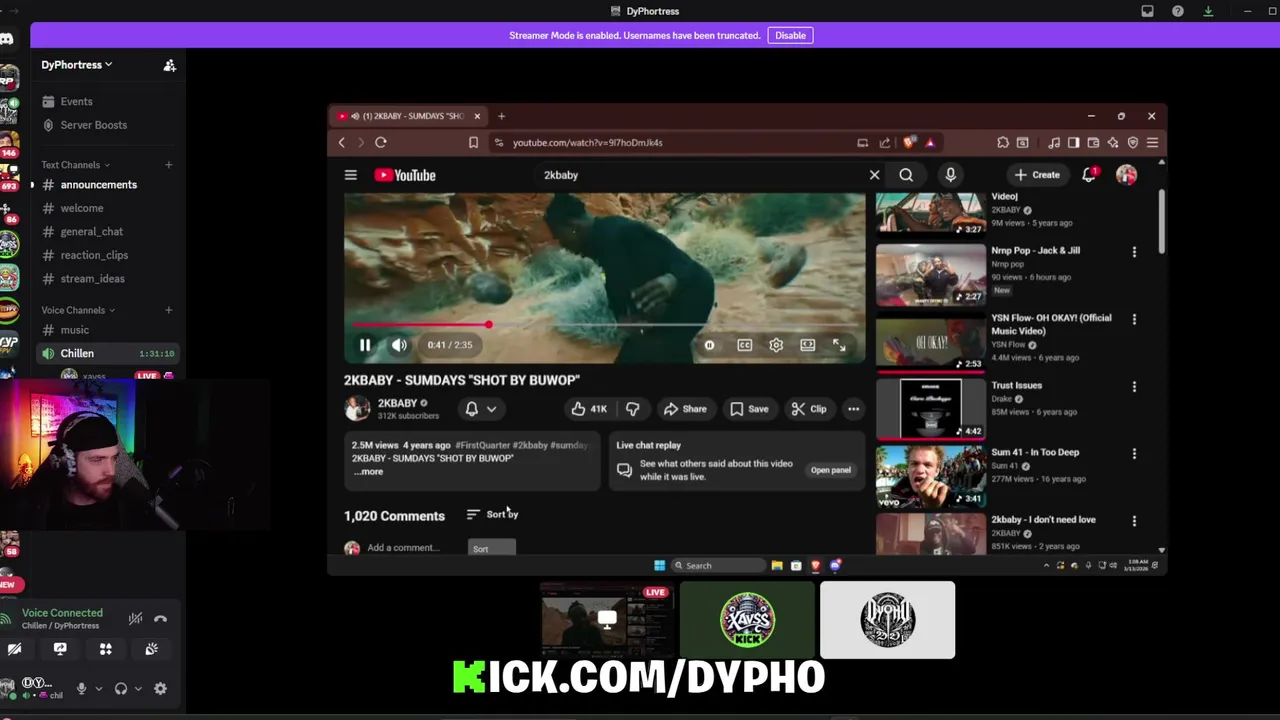Enter full screen on the video
Screen dimensions: 1280x720
point(839,345)
